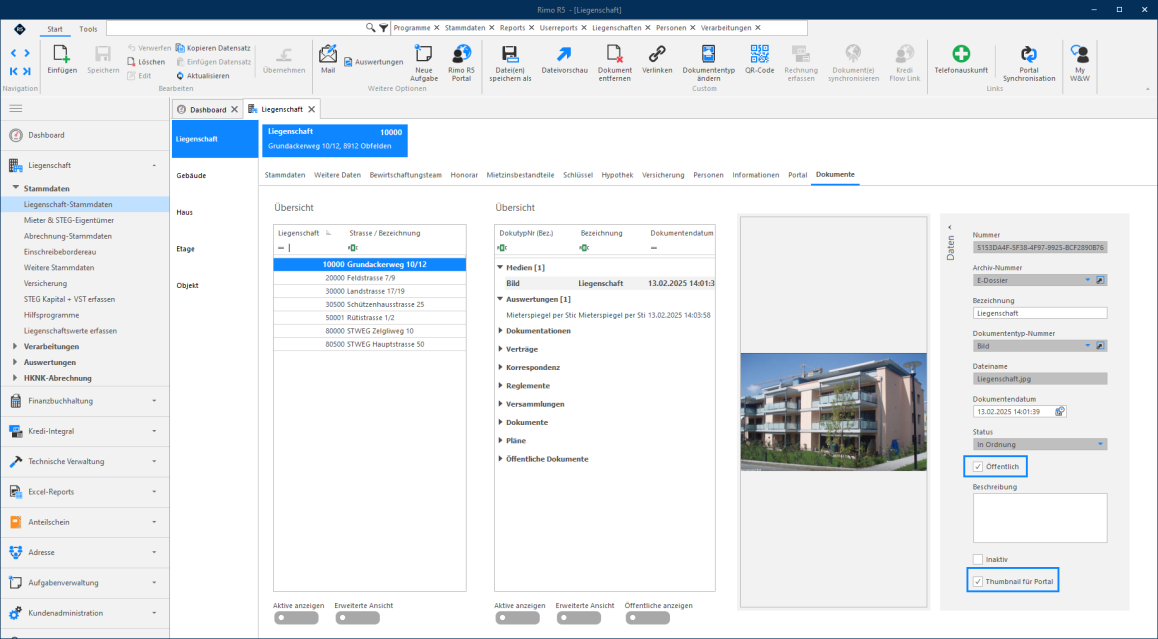Expand the Verträge group
Screen dimensions: 1158x639
coord(501,349)
